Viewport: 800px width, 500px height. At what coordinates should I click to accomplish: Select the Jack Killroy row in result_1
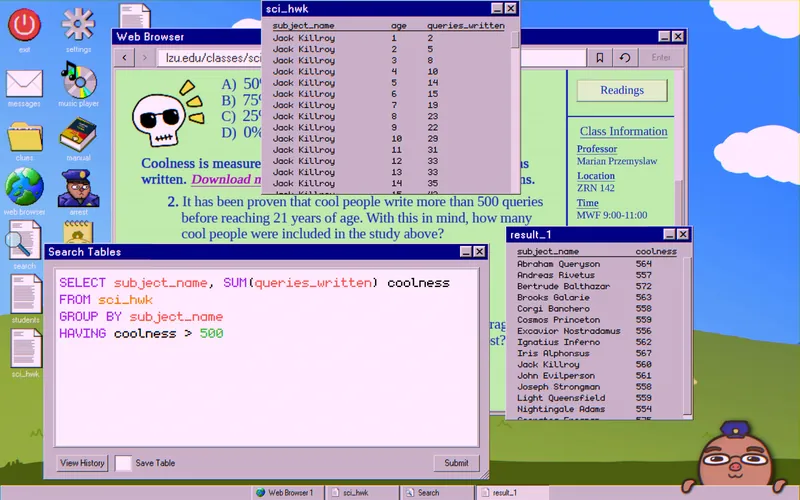tap(598, 364)
